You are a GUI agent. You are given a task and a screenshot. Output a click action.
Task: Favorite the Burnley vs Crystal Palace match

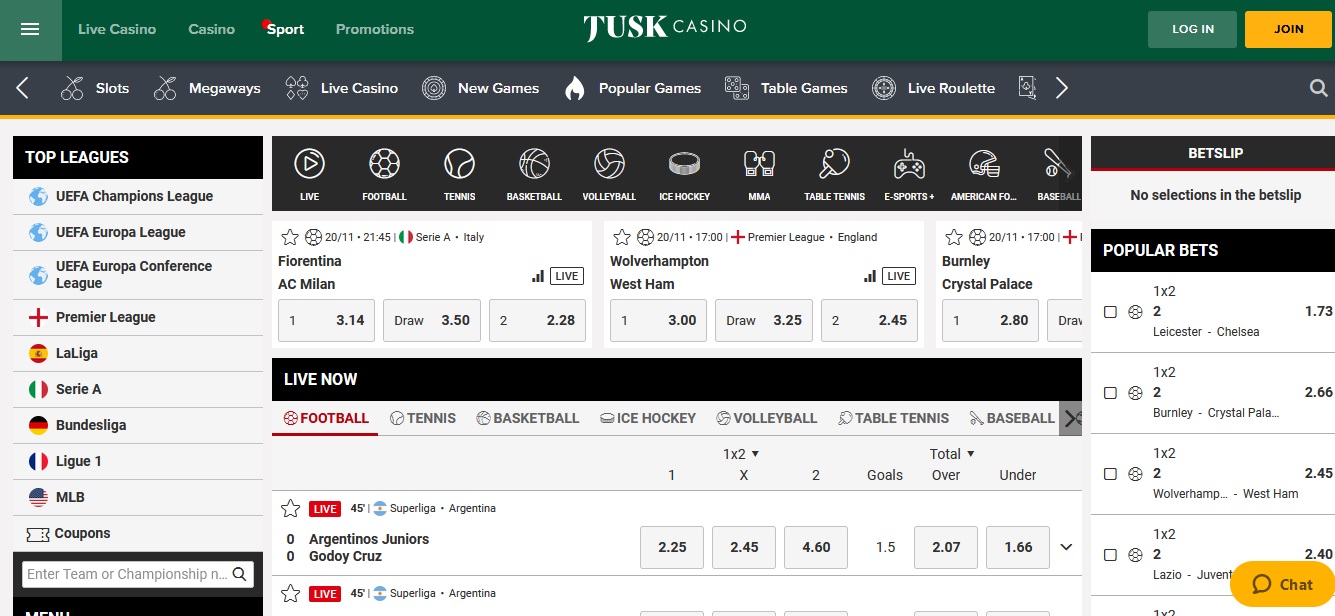coord(954,237)
